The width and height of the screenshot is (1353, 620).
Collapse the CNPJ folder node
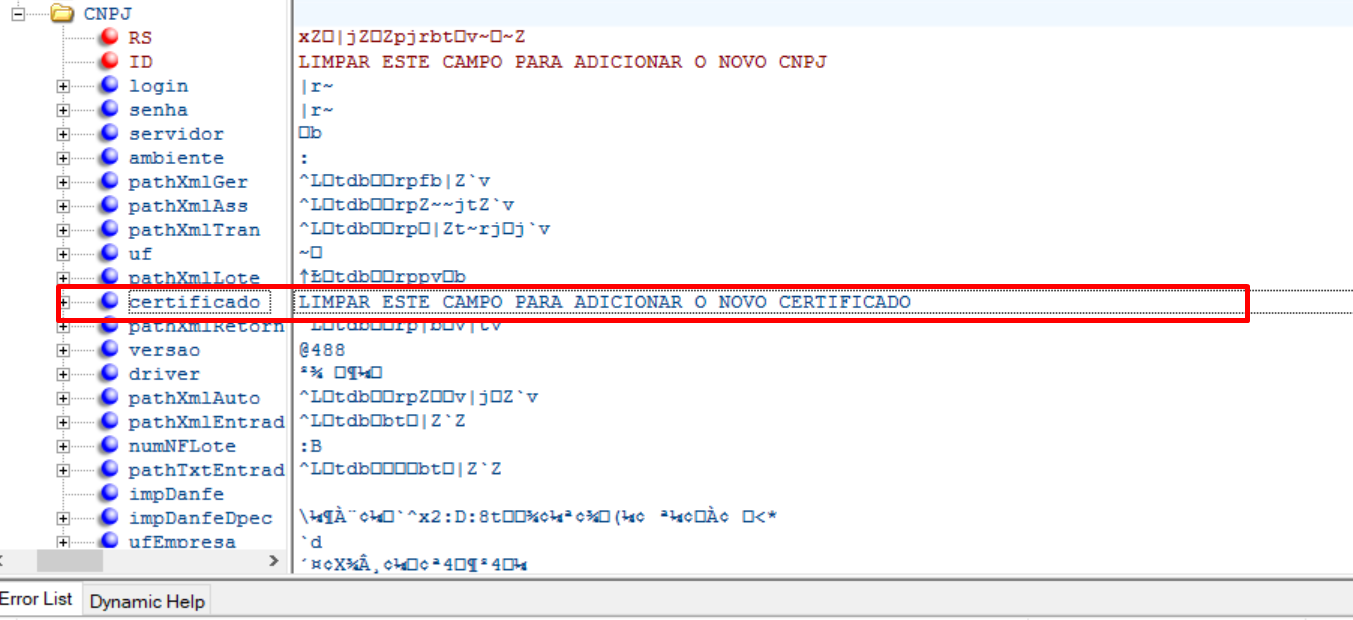[18, 14]
